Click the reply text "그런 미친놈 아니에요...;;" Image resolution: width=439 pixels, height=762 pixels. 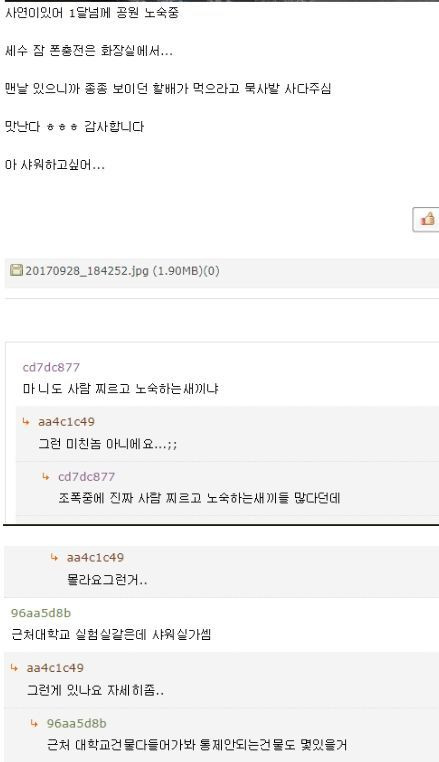[108, 444]
